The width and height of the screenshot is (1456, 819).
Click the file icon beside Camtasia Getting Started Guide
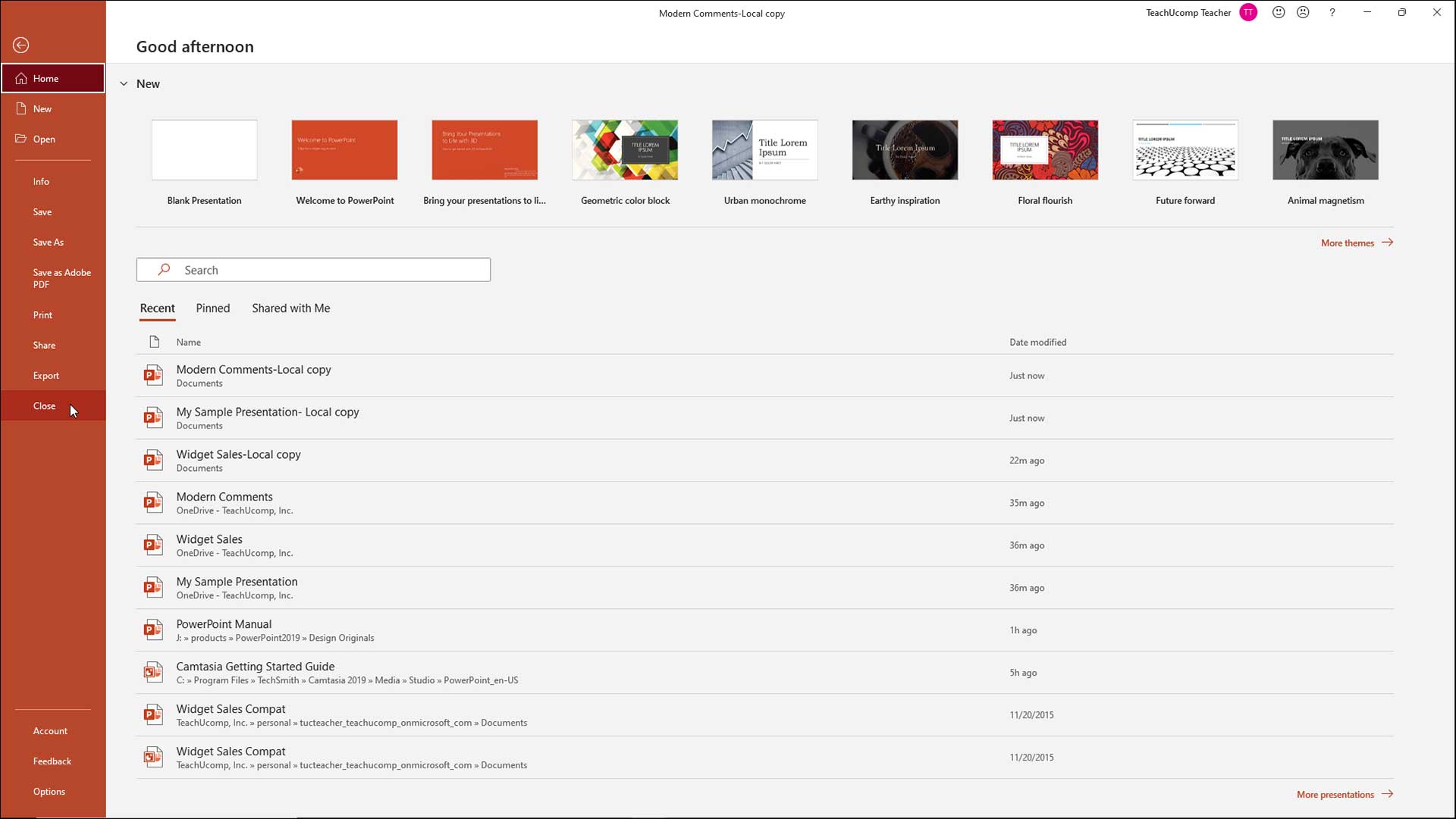coord(153,673)
